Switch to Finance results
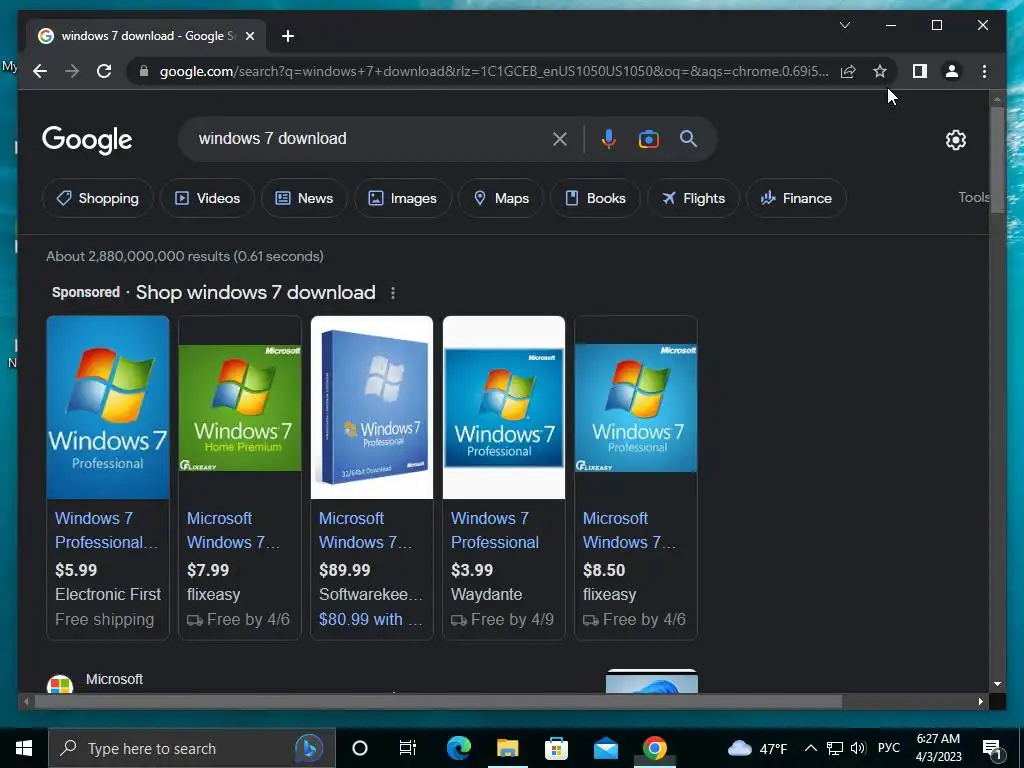The height and width of the screenshot is (768, 1024). click(x=796, y=198)
